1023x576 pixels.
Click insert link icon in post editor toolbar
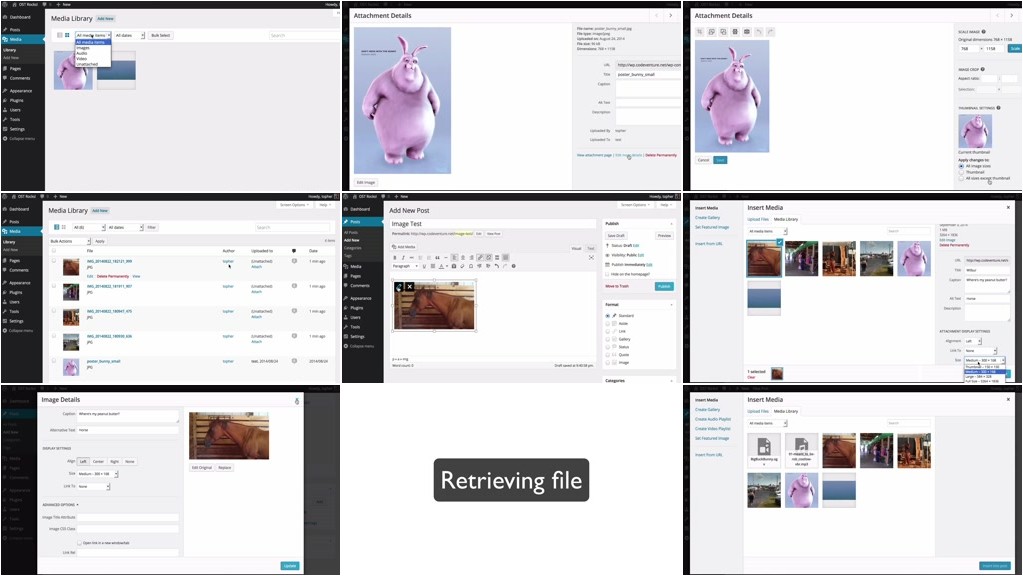[480, 258]
